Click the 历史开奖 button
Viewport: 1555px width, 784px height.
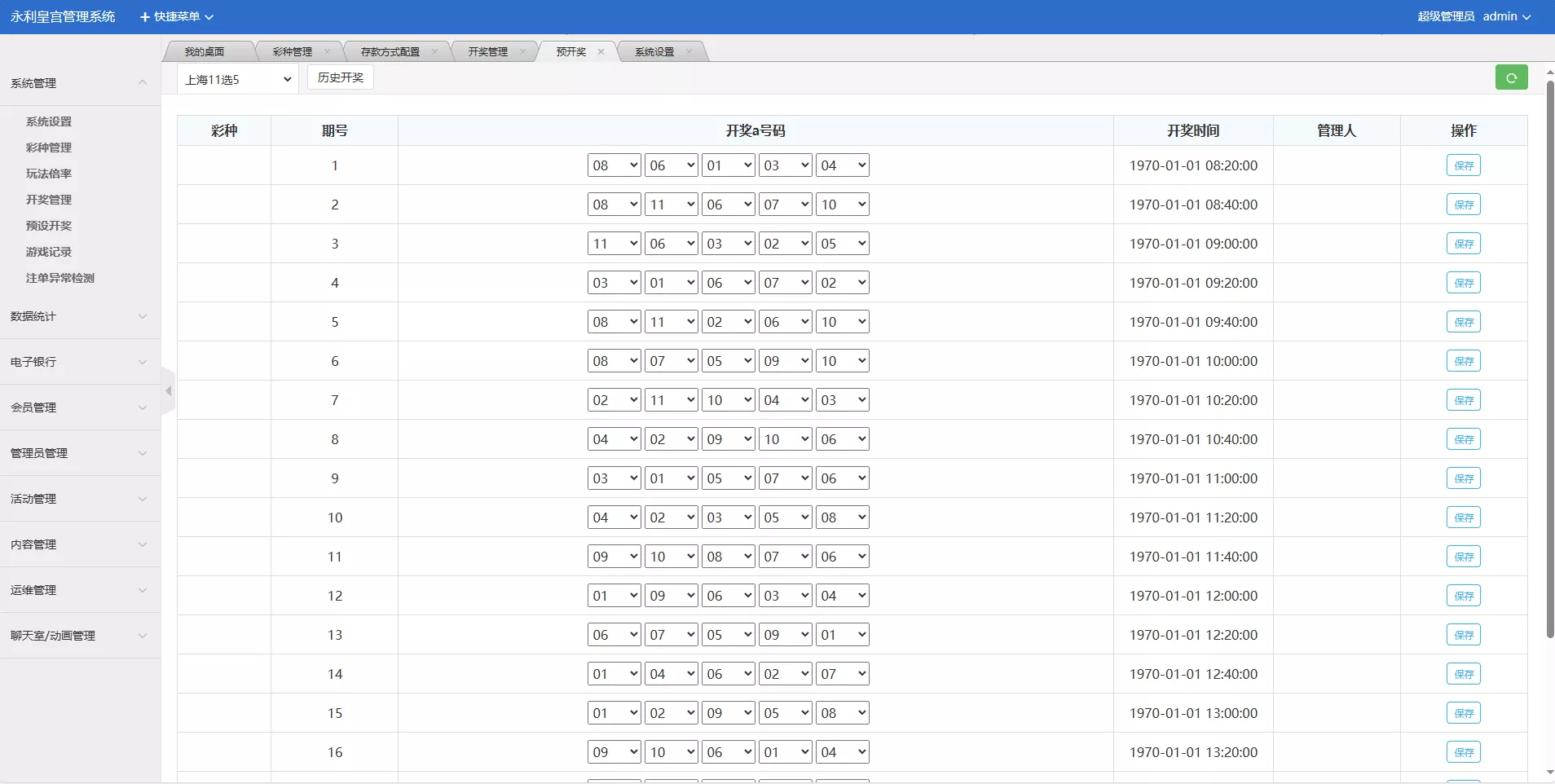[341, 77]
